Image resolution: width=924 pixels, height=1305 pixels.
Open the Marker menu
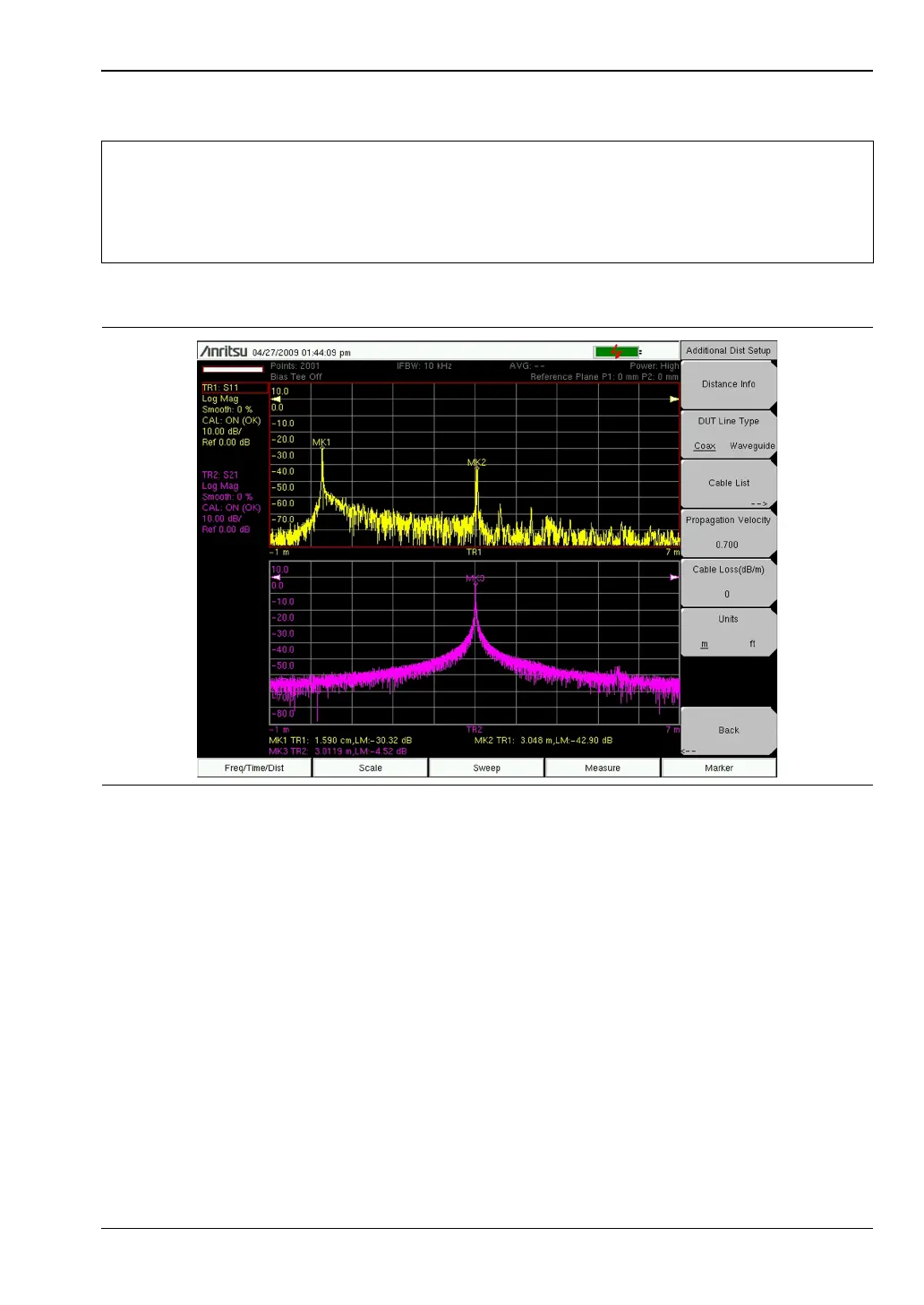pos(719,768)
